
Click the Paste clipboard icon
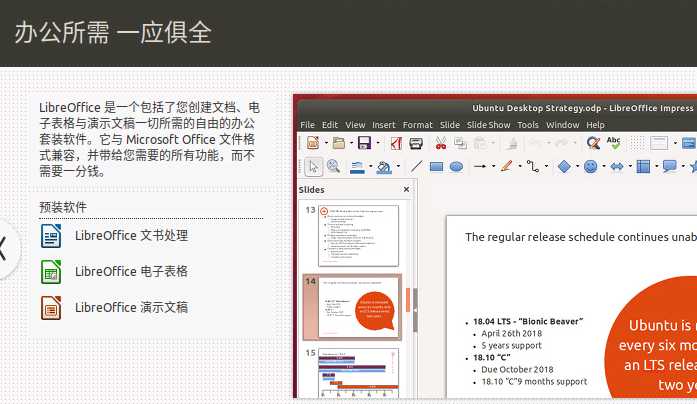(x=480, y=143)
